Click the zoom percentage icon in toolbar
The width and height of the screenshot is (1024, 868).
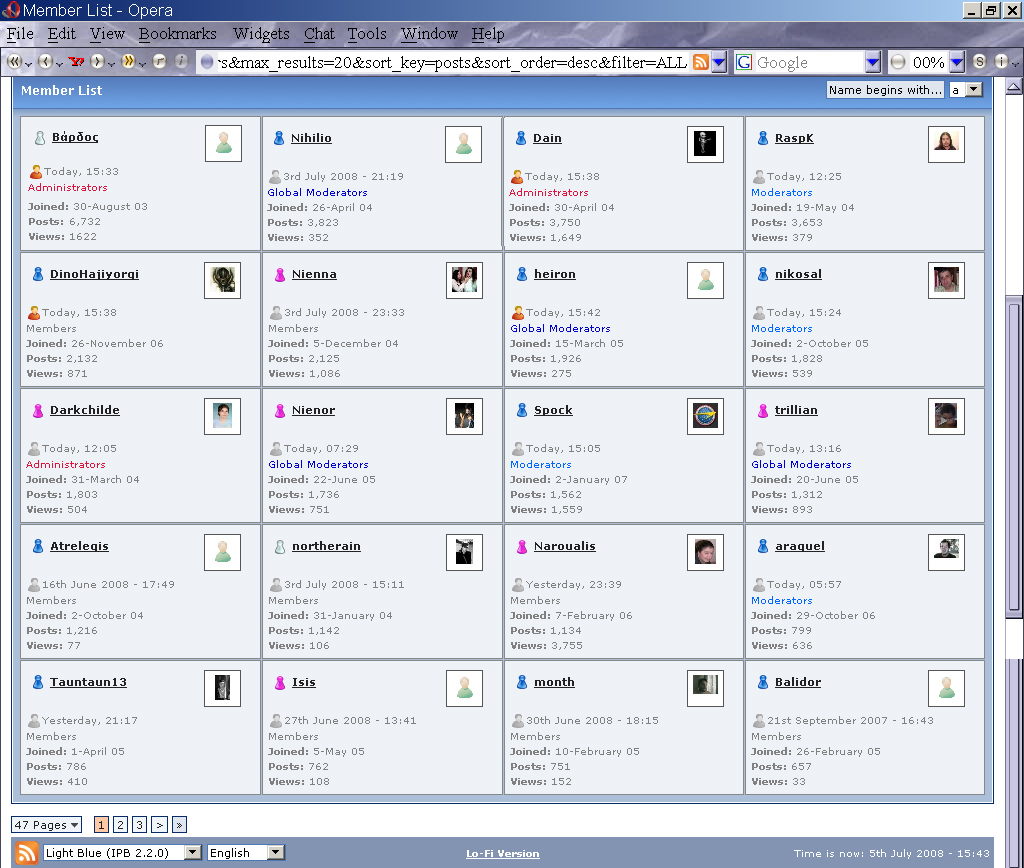pos(898,62)
